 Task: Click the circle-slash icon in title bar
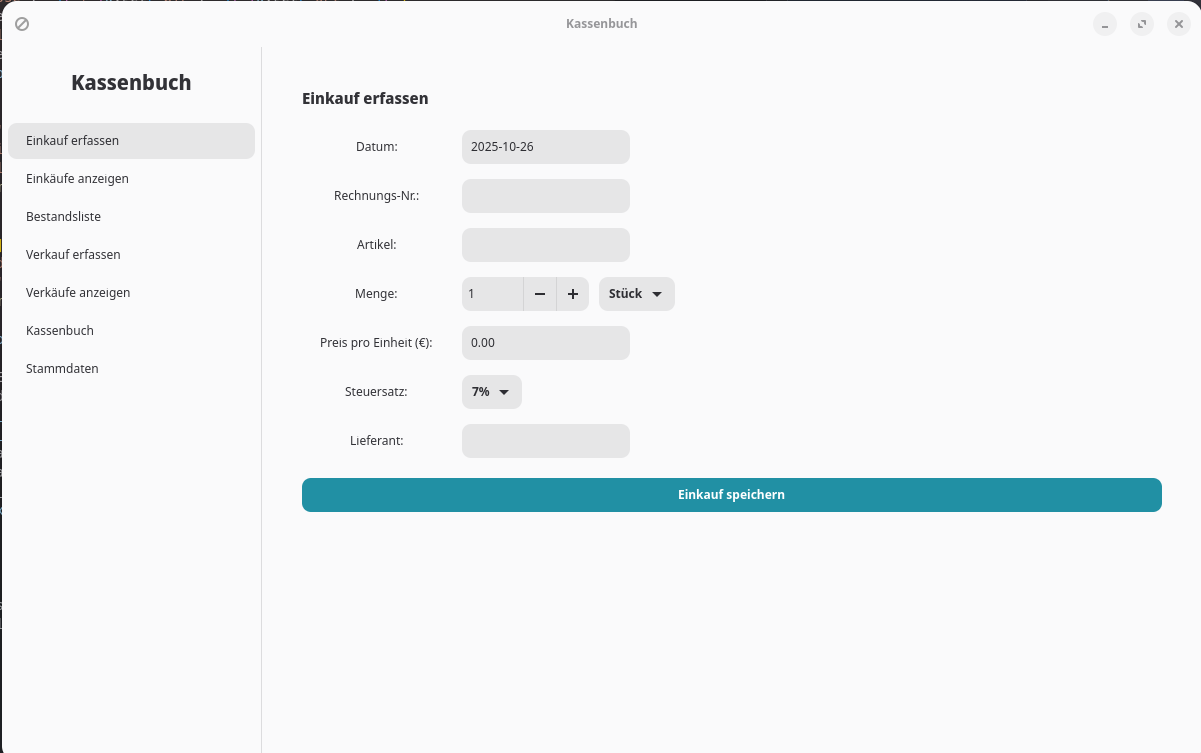[22, 24]
